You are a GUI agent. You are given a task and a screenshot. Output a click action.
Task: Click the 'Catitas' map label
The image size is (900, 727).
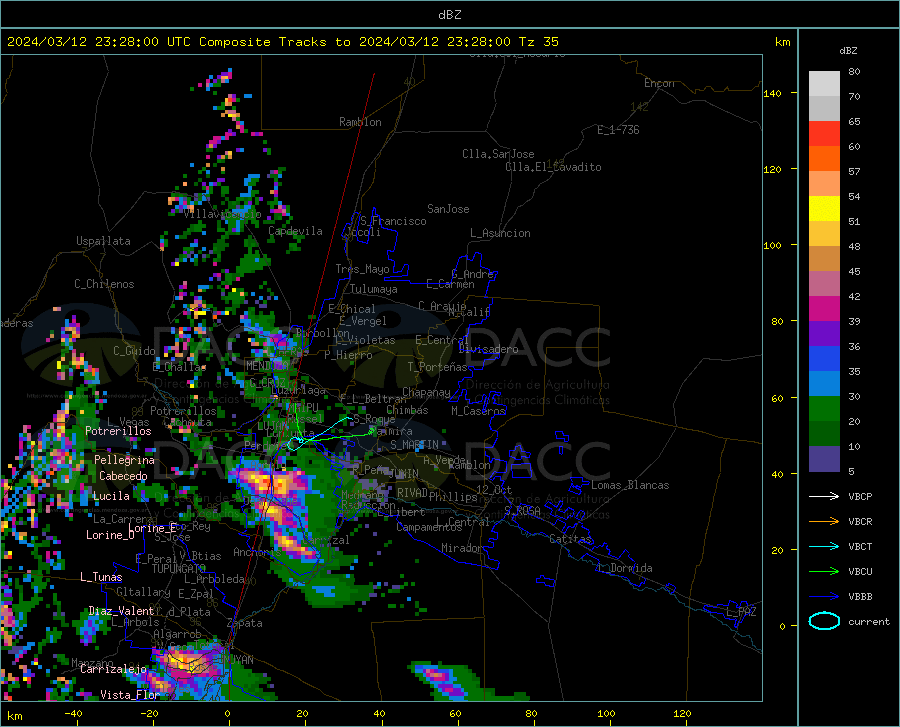pyautogui.click(x=570, y=539)
